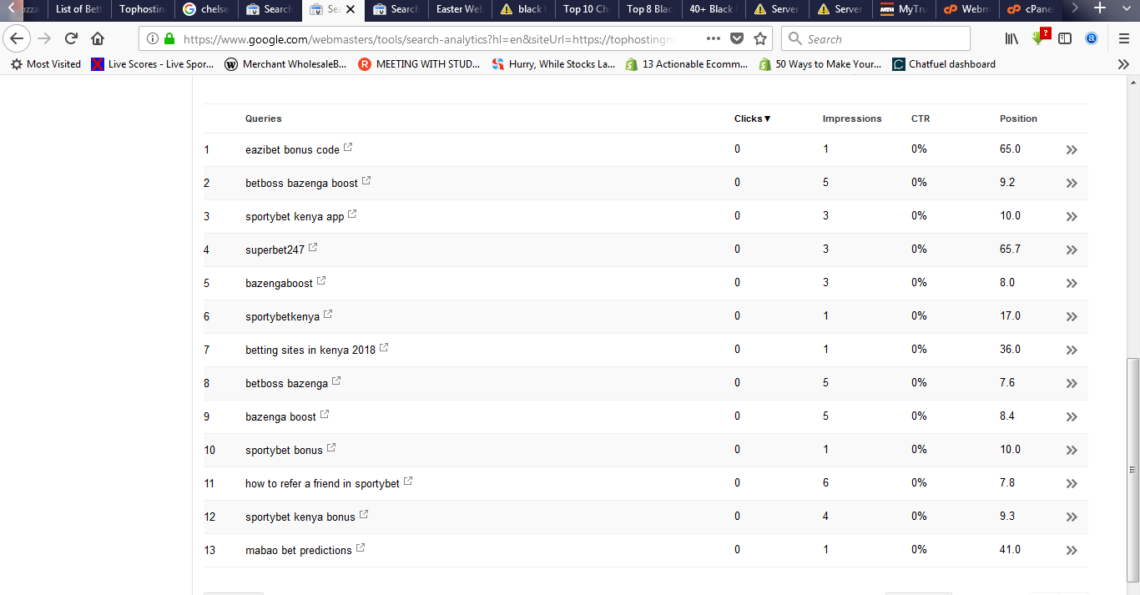
Task: Sort table by Impressions column
Action: click(x=851, y=119)
